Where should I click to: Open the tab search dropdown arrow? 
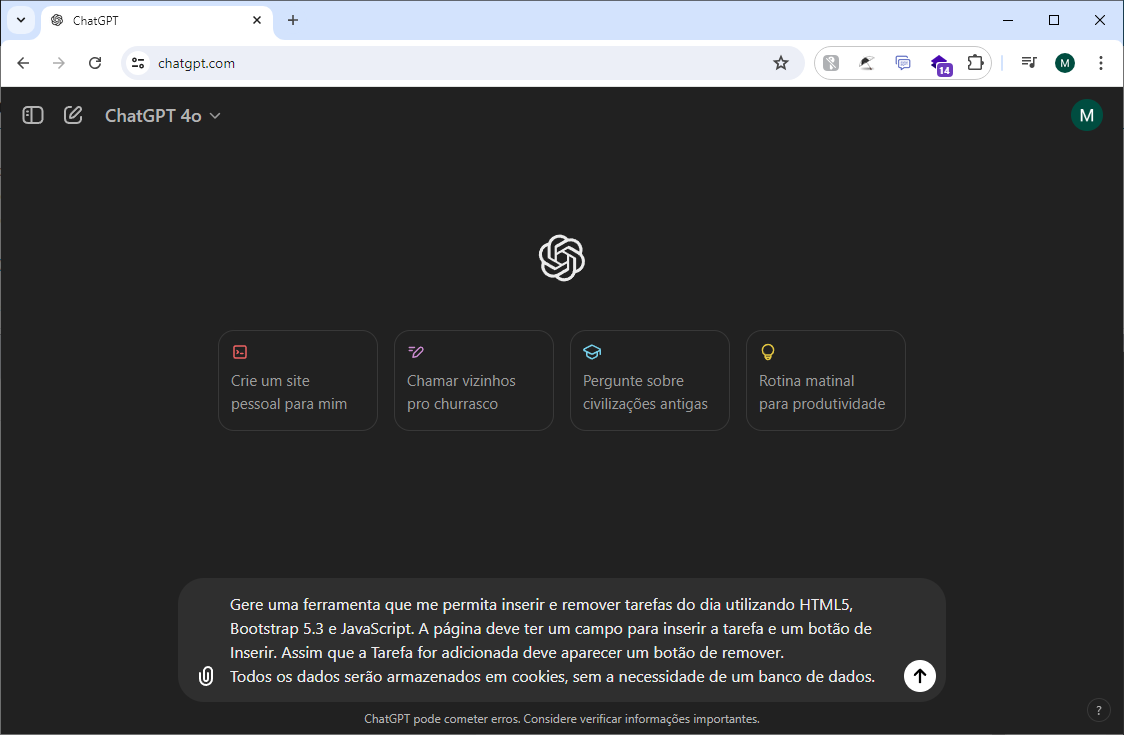[21, 20]
